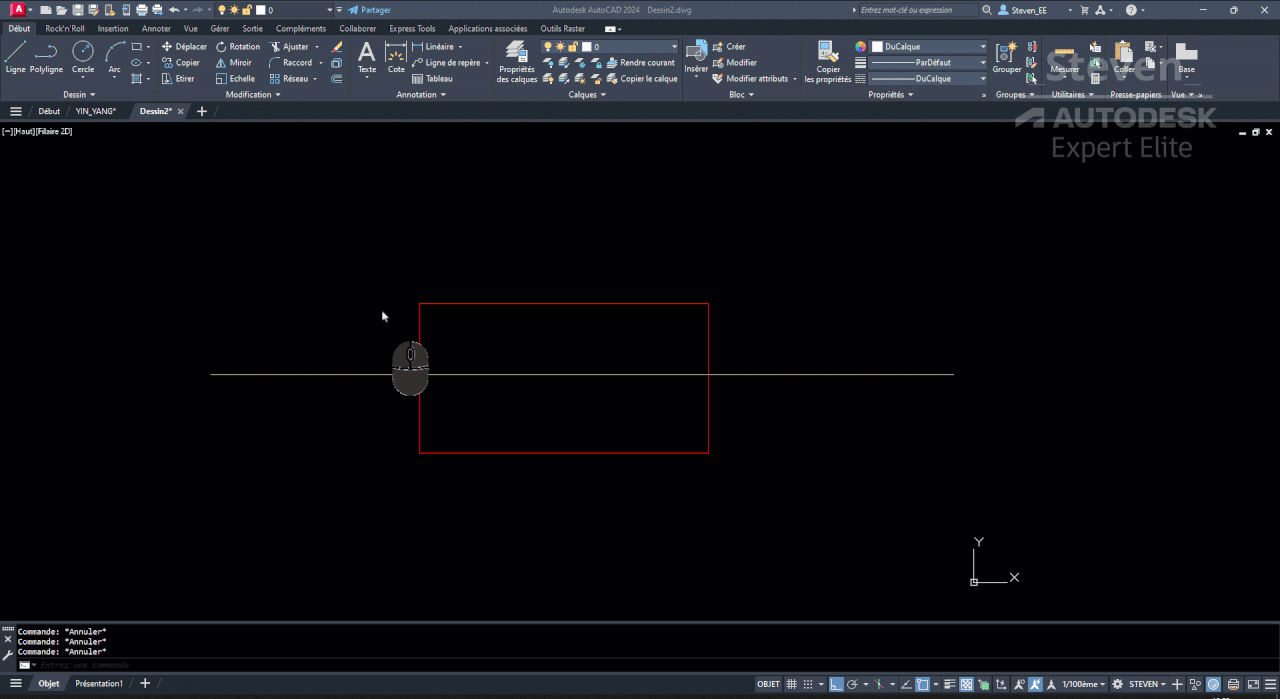1280x699 pixels.
Task: Click the object color wheel icon
Action: coord(860,47)
